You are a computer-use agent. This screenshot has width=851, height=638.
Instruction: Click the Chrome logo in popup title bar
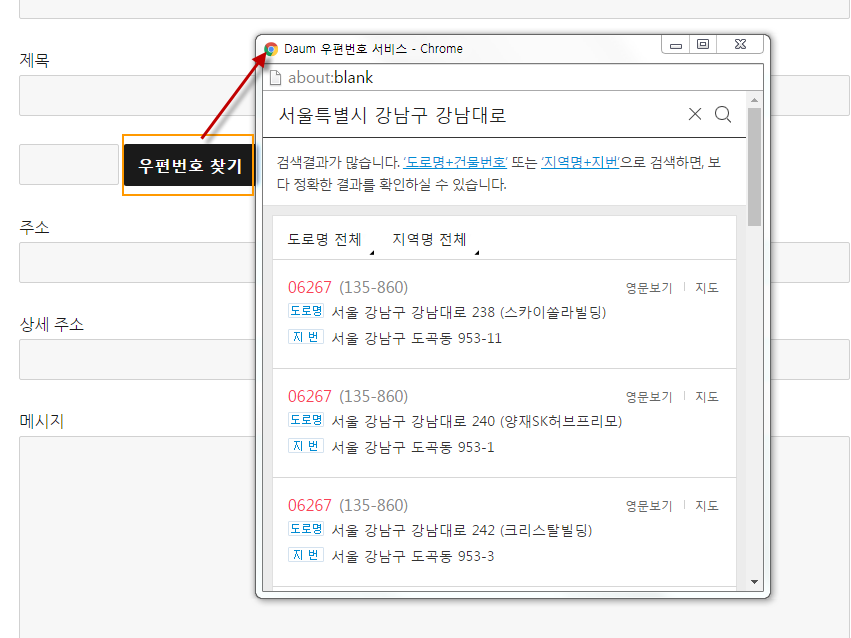271,49
